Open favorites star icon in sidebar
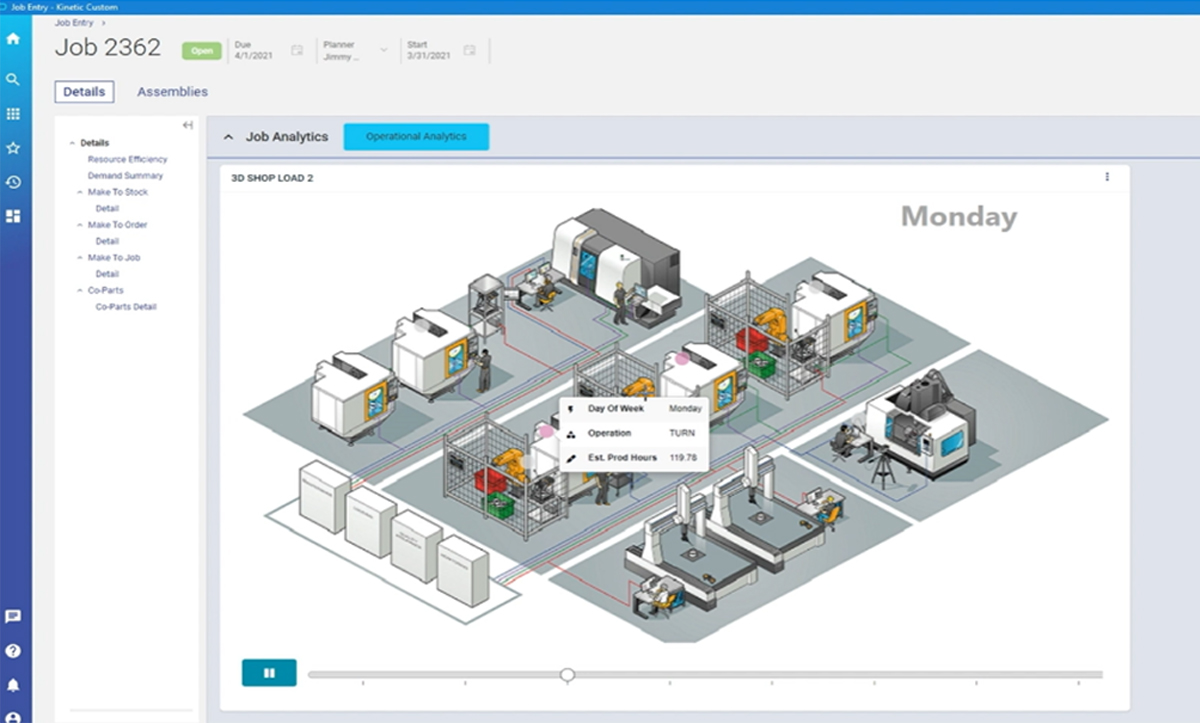1200x723 pixels. point(13,148)
